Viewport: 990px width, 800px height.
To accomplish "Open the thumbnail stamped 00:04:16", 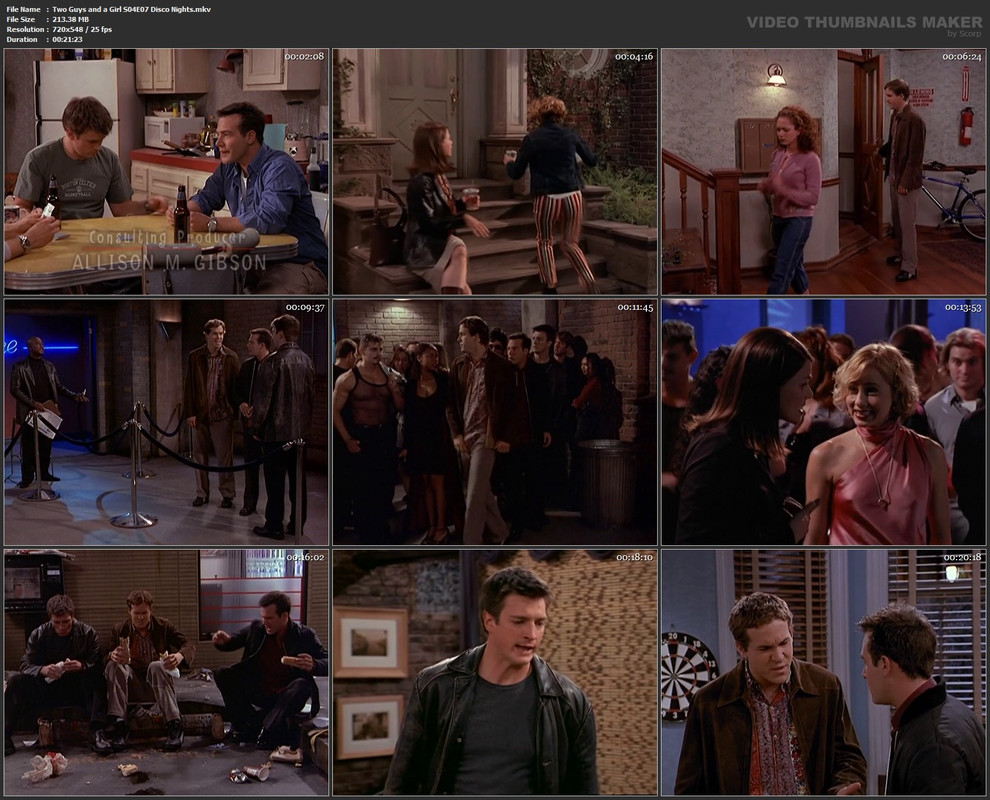I will coord(495,172).
